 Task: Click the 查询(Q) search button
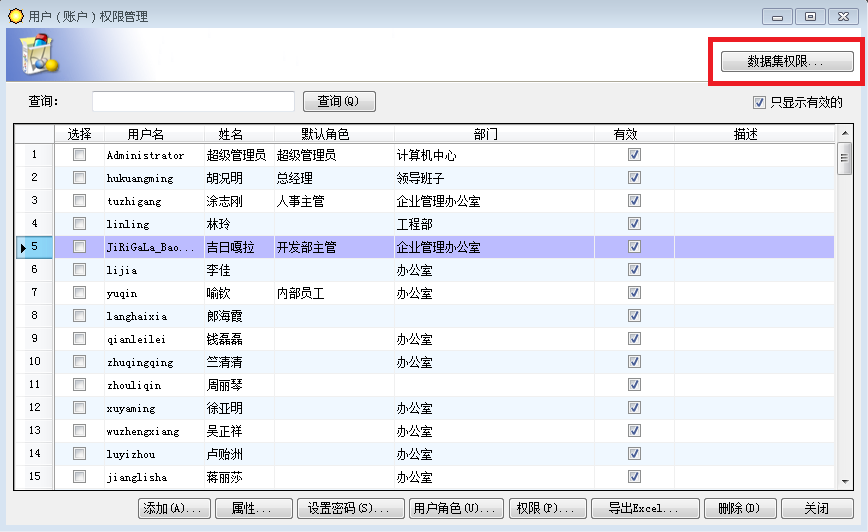tap(339, 101)
